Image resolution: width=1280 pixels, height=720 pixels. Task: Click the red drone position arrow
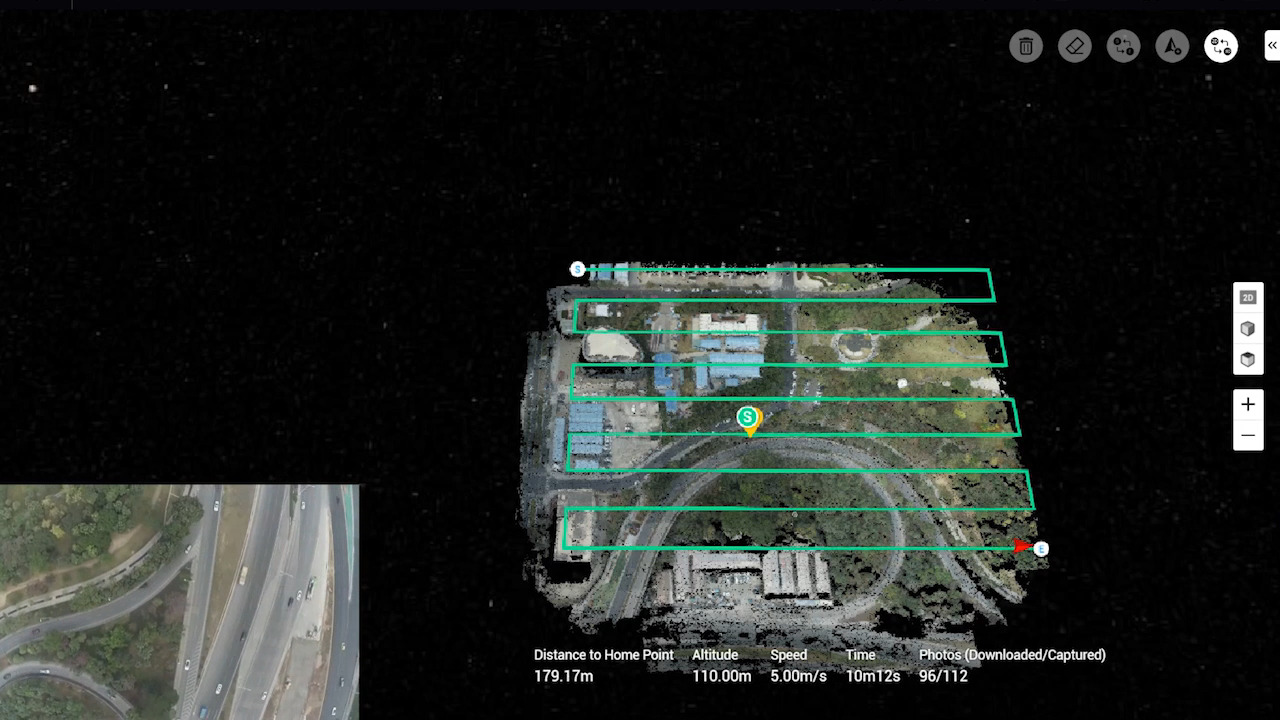click(x=1021, y=546)
